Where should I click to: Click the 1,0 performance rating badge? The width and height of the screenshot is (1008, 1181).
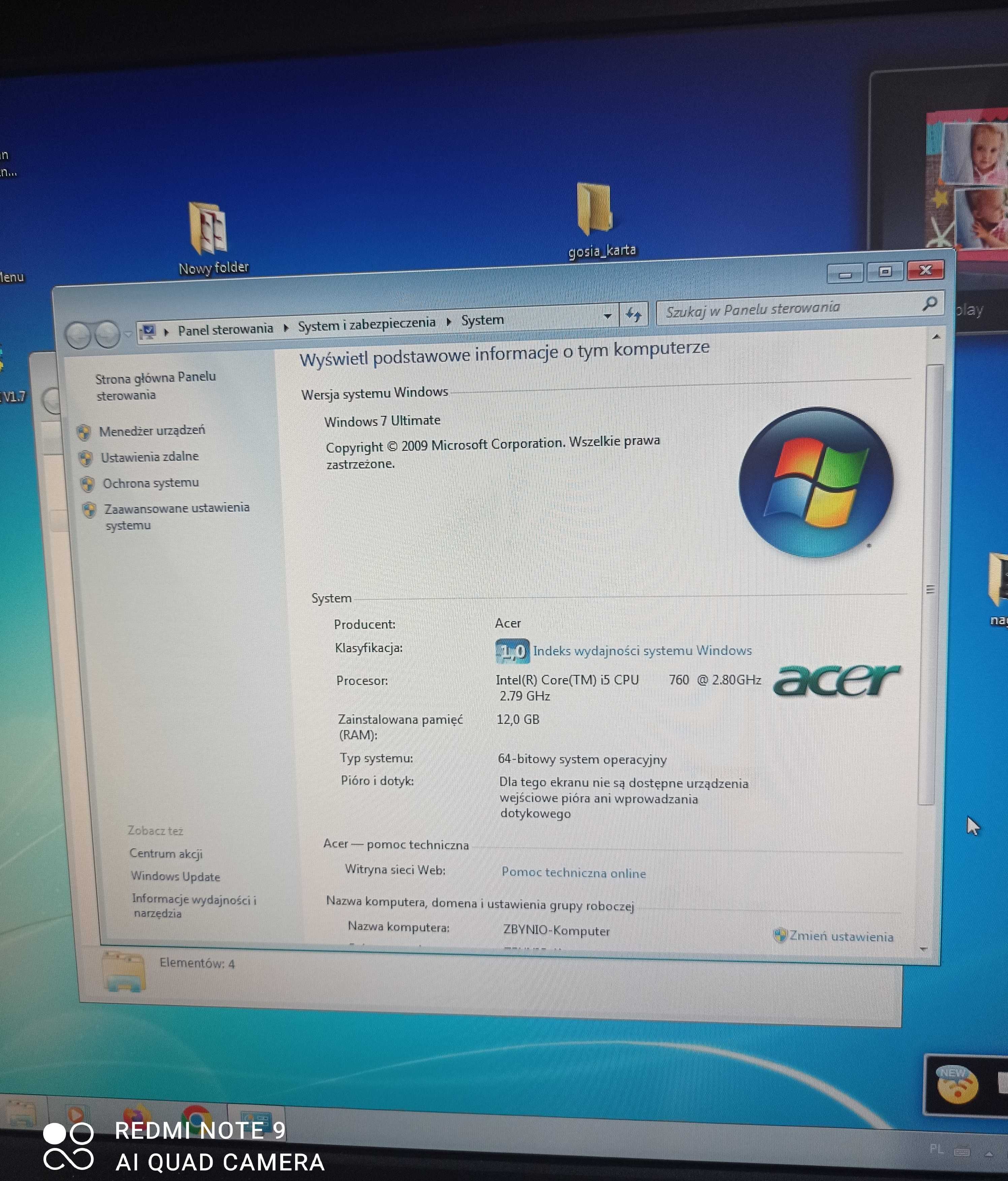click(513, 652)
